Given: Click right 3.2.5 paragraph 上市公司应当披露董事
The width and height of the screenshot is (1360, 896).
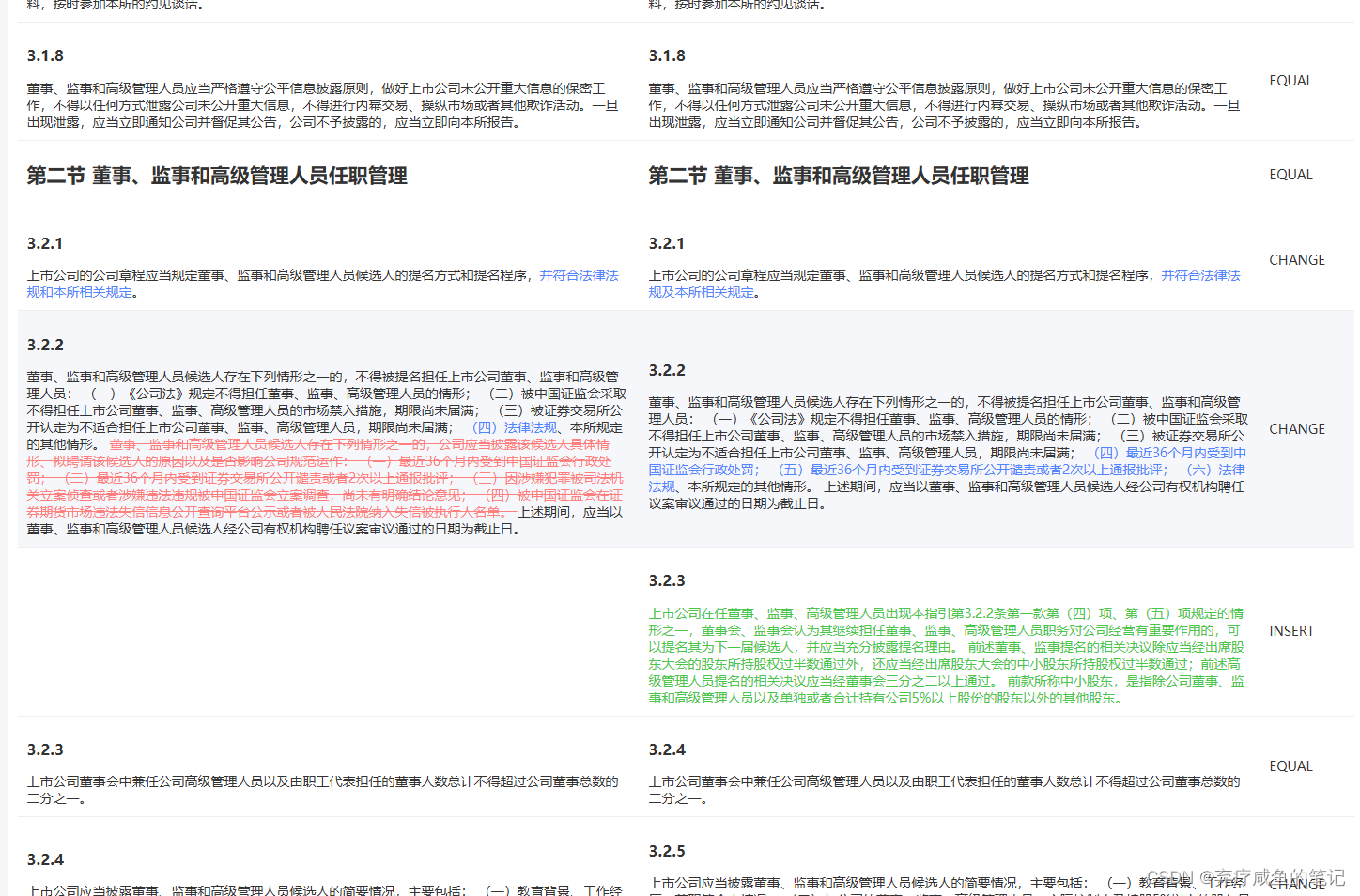Looking at the screenshot, I should coord(947,885).
